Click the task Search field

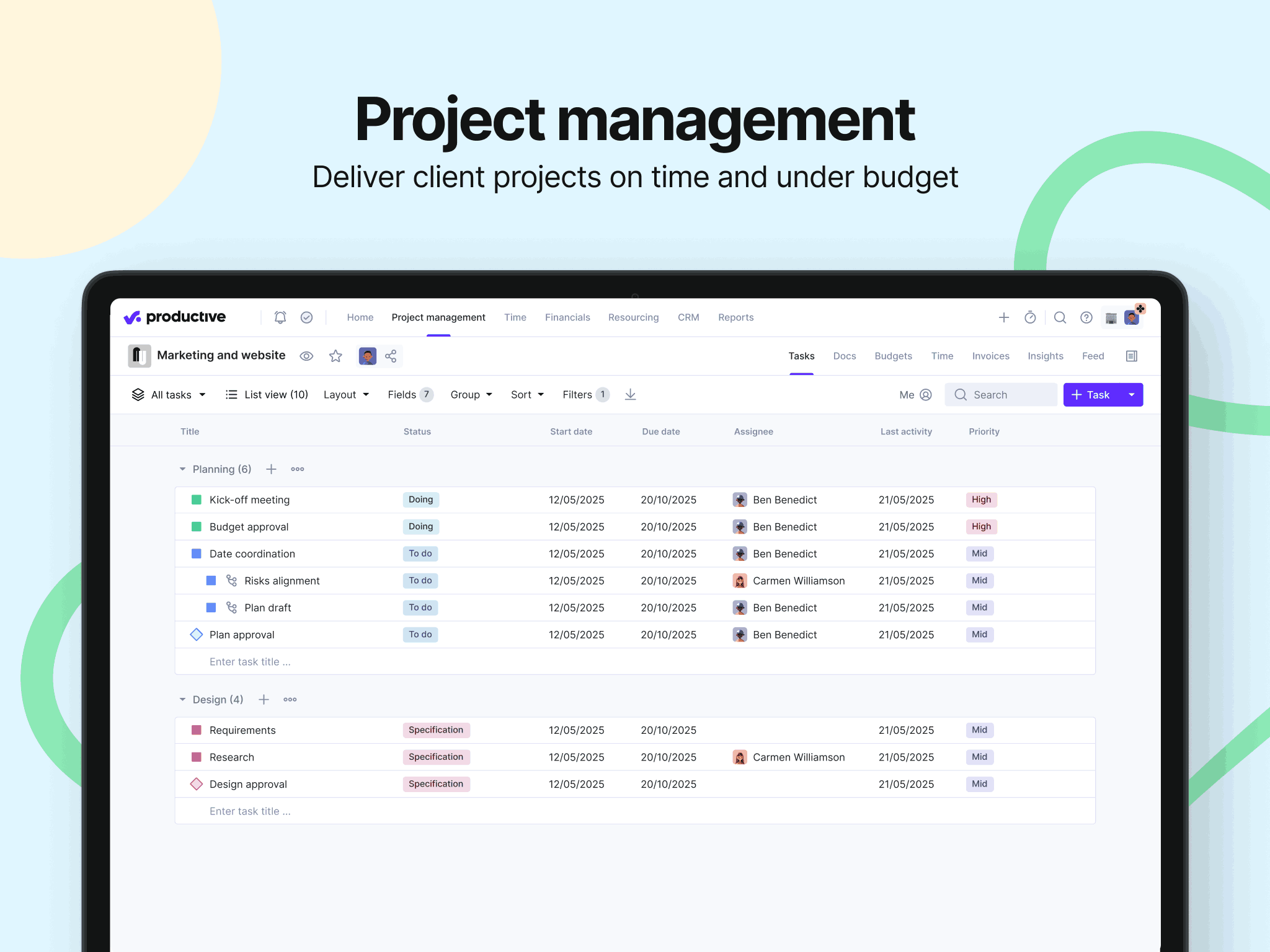[1001, 395]
